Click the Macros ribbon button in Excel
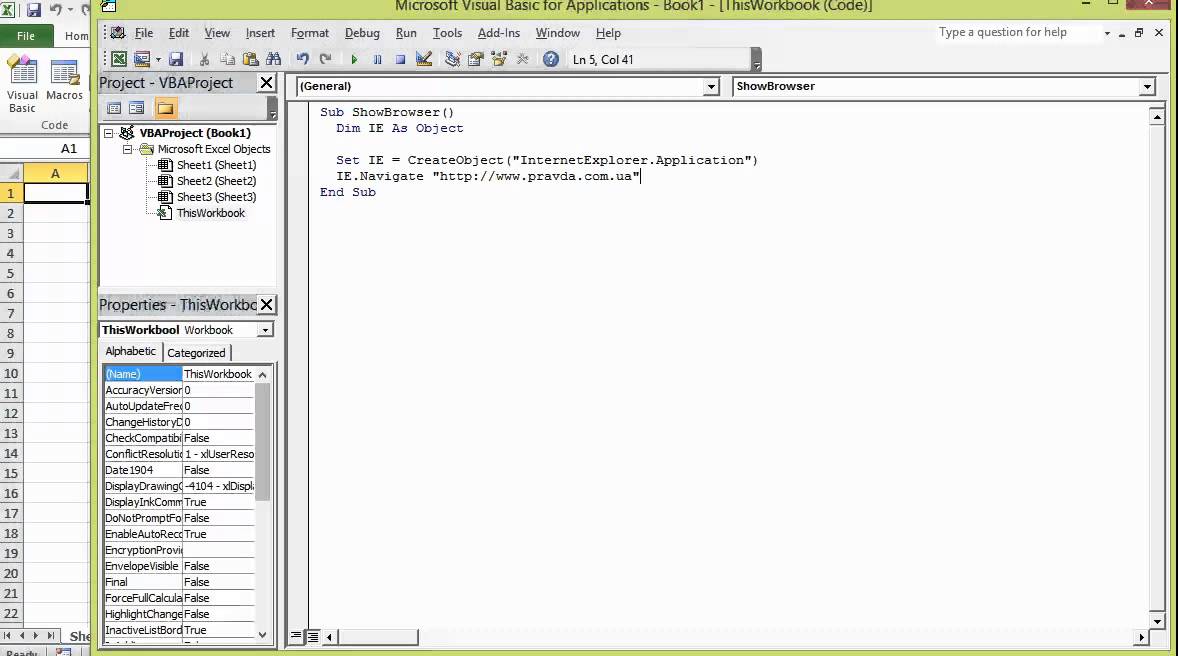Viewport: 1178px width, 656px height. [65, 80]
